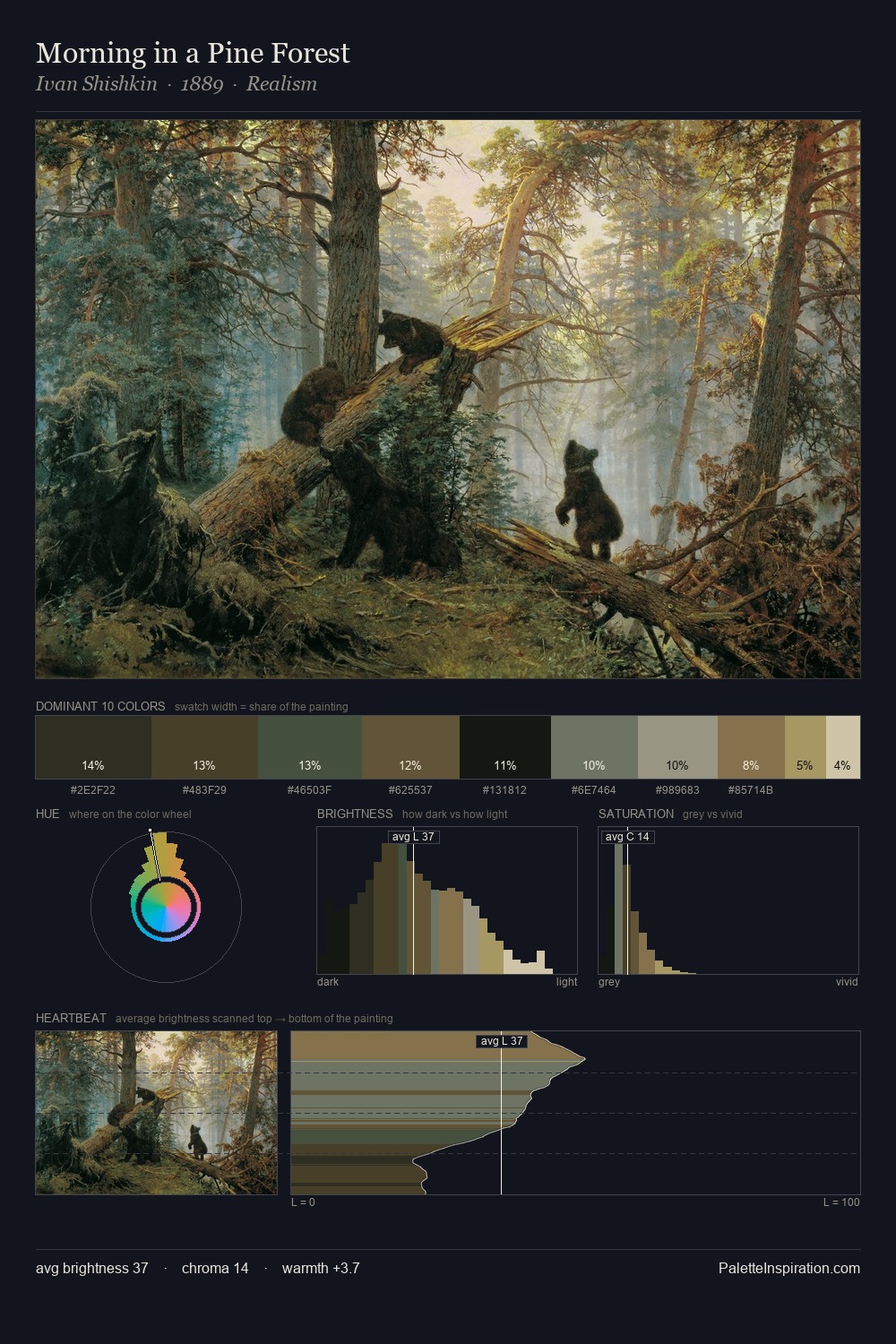Click the 14% dark olive swatch
This screenshot has height=1344, width=896.
[93, 747]
